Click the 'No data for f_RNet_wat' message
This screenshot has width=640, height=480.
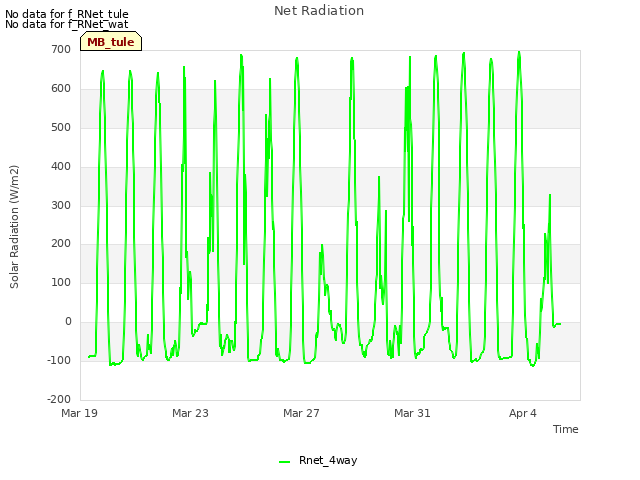tap(67, 24)
